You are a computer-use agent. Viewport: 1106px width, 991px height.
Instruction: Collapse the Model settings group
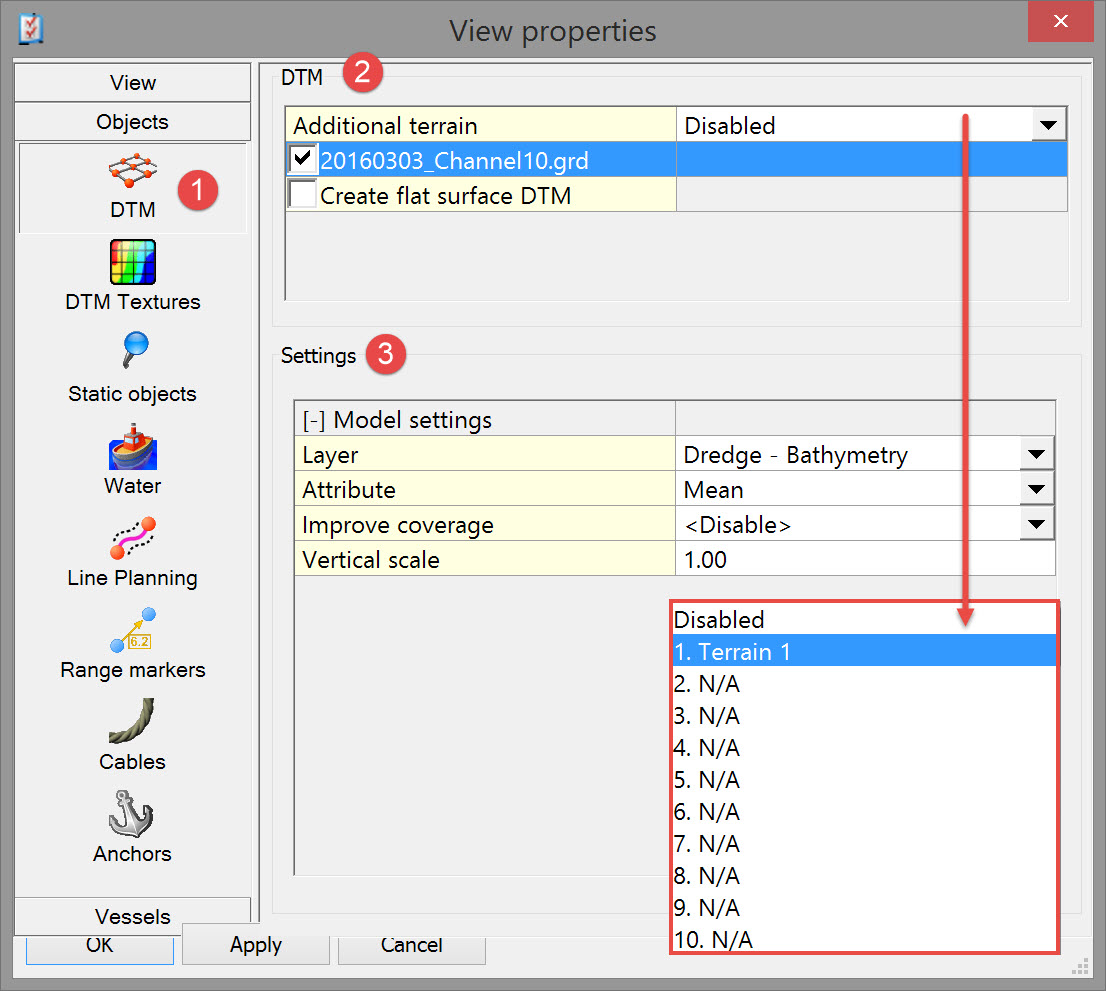click(x=314, y=420)
